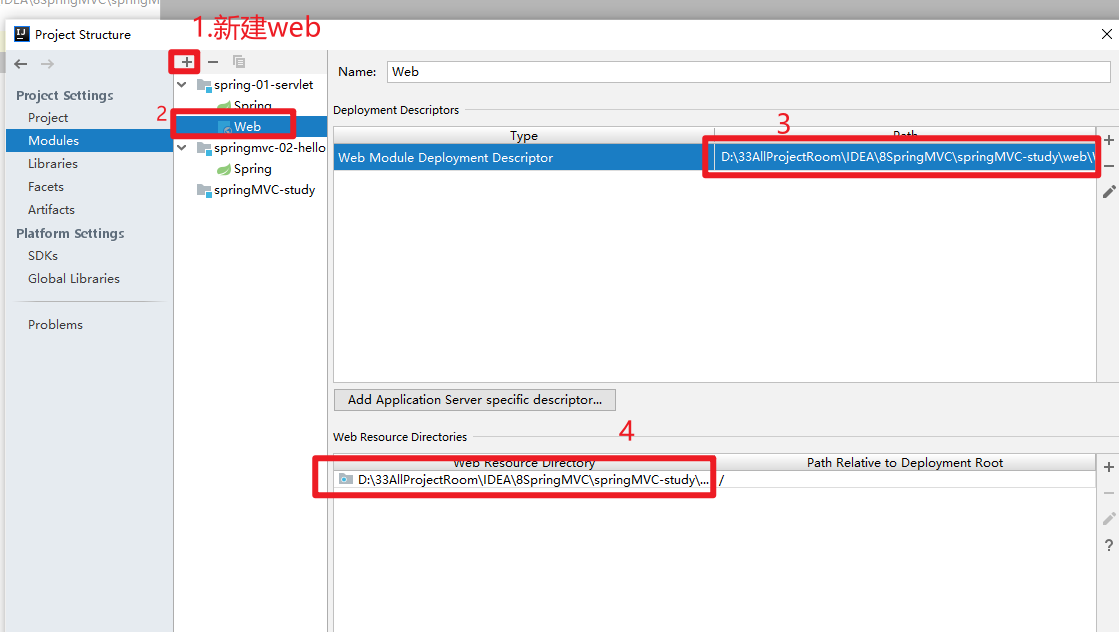This screenshot has height=632, width=1119.
Task: Edit deployment descriptor with pencil icon
Action: pyautogui.click(x=1109, y=192)
